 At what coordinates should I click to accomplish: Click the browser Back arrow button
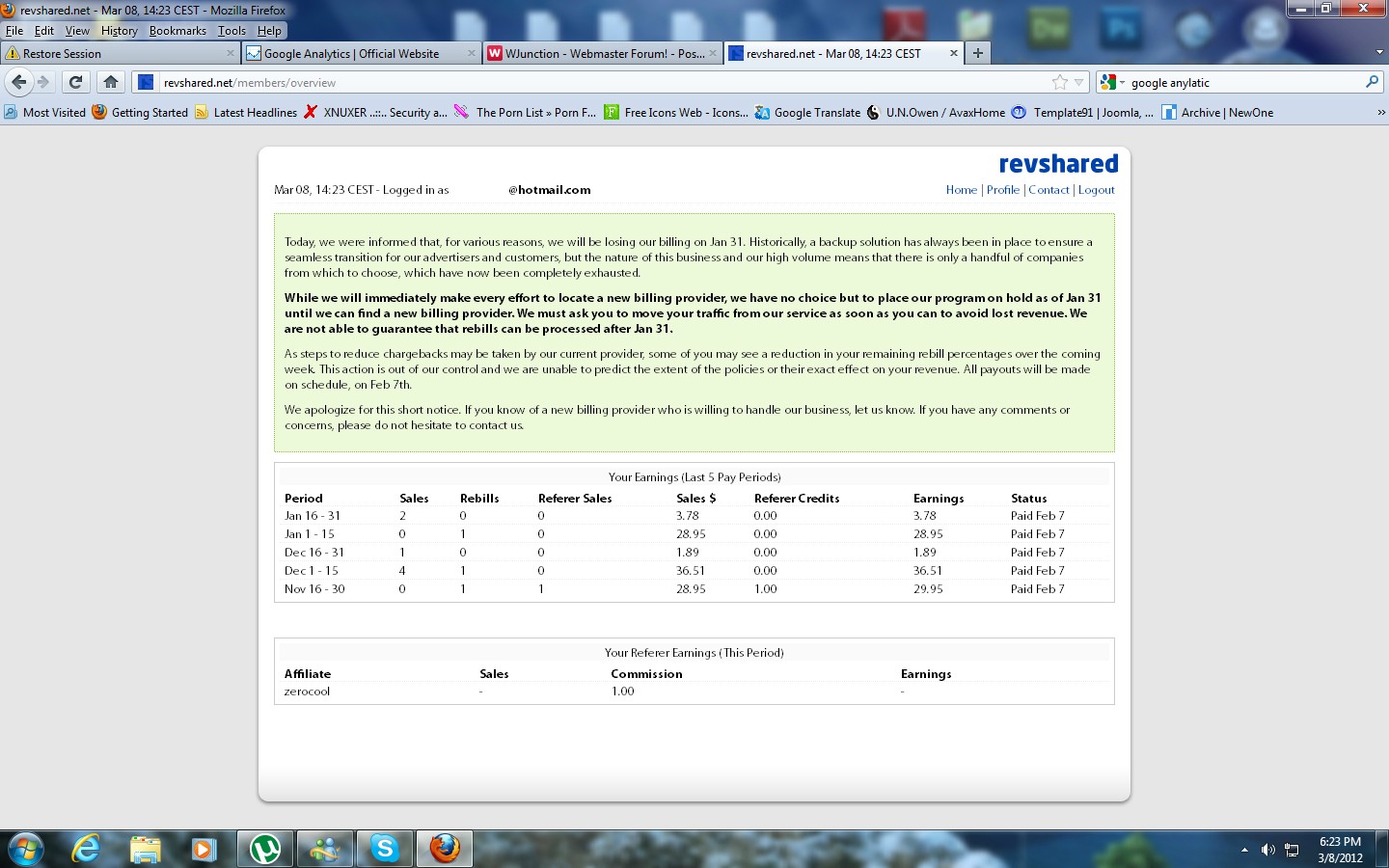[19, 82]
